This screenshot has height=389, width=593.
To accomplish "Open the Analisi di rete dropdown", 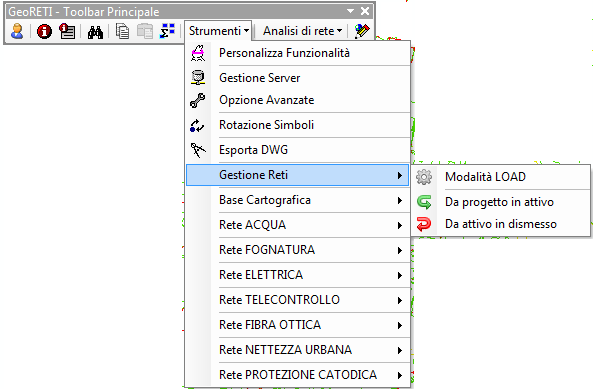I will 302,31.
